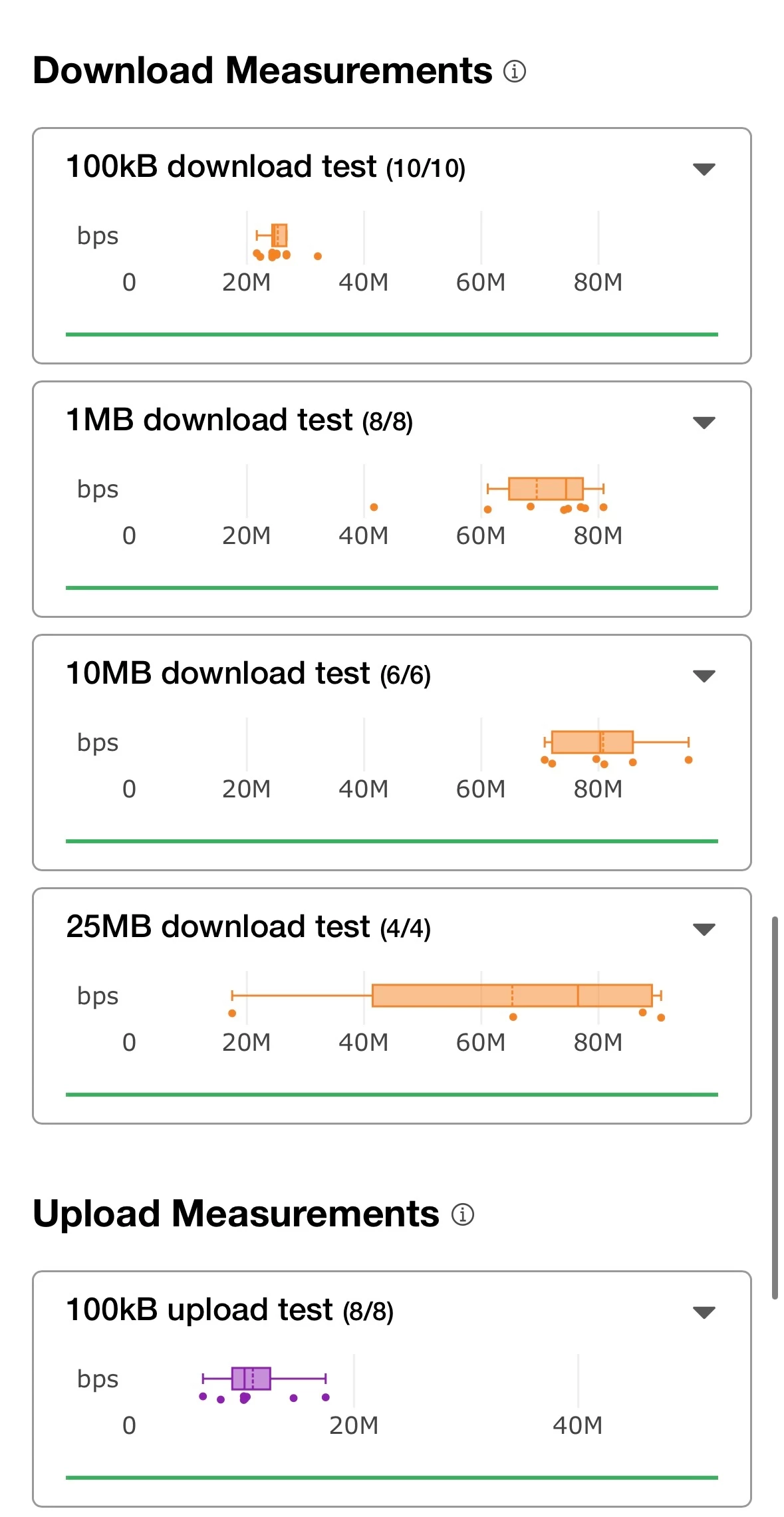The width and height of the screenshot is (784, 1517).
Task: Click the page's vertical scrollbar thumb
Action: (774, 1107)
